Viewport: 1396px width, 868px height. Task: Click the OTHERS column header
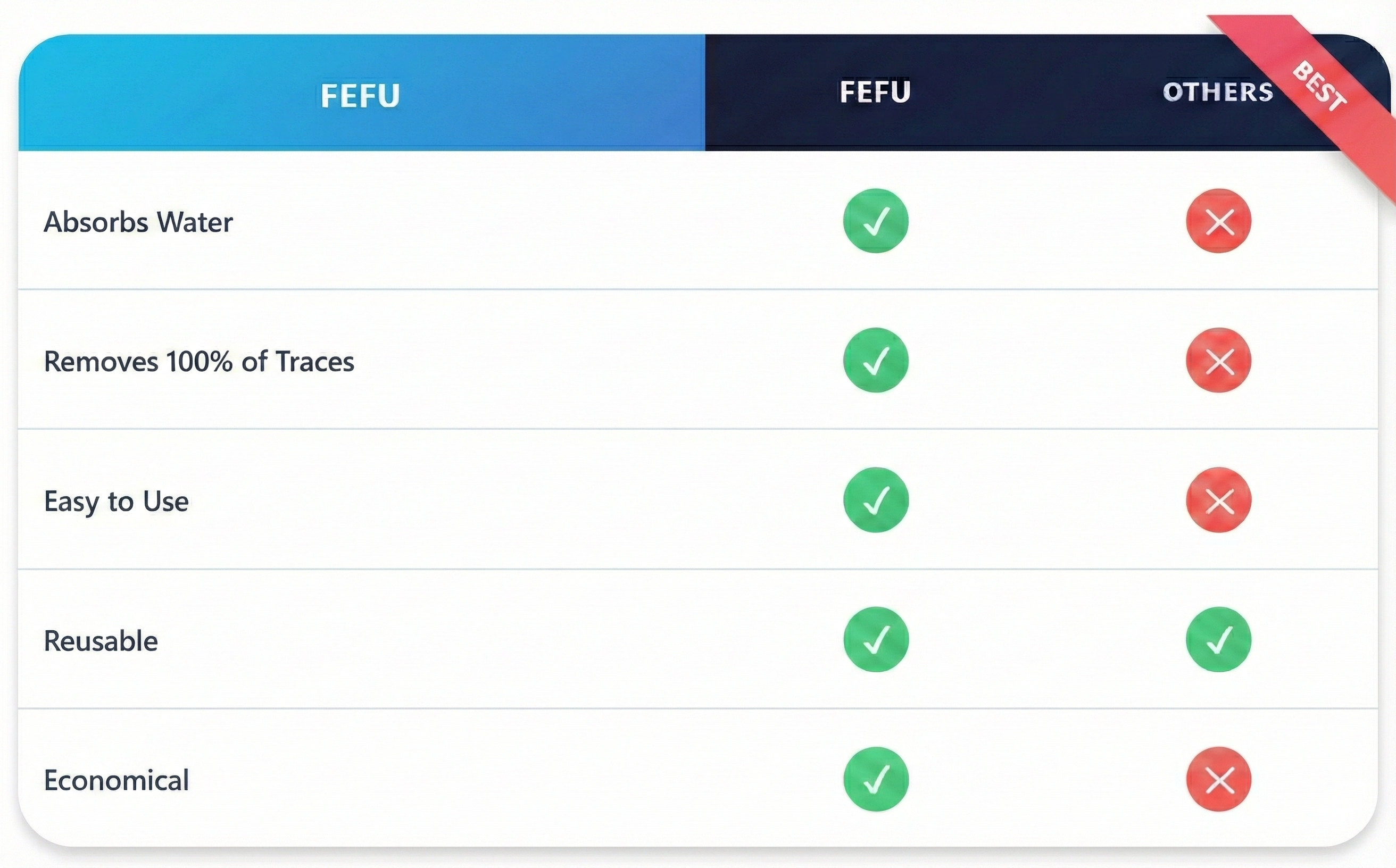(x=1217, y=92)
